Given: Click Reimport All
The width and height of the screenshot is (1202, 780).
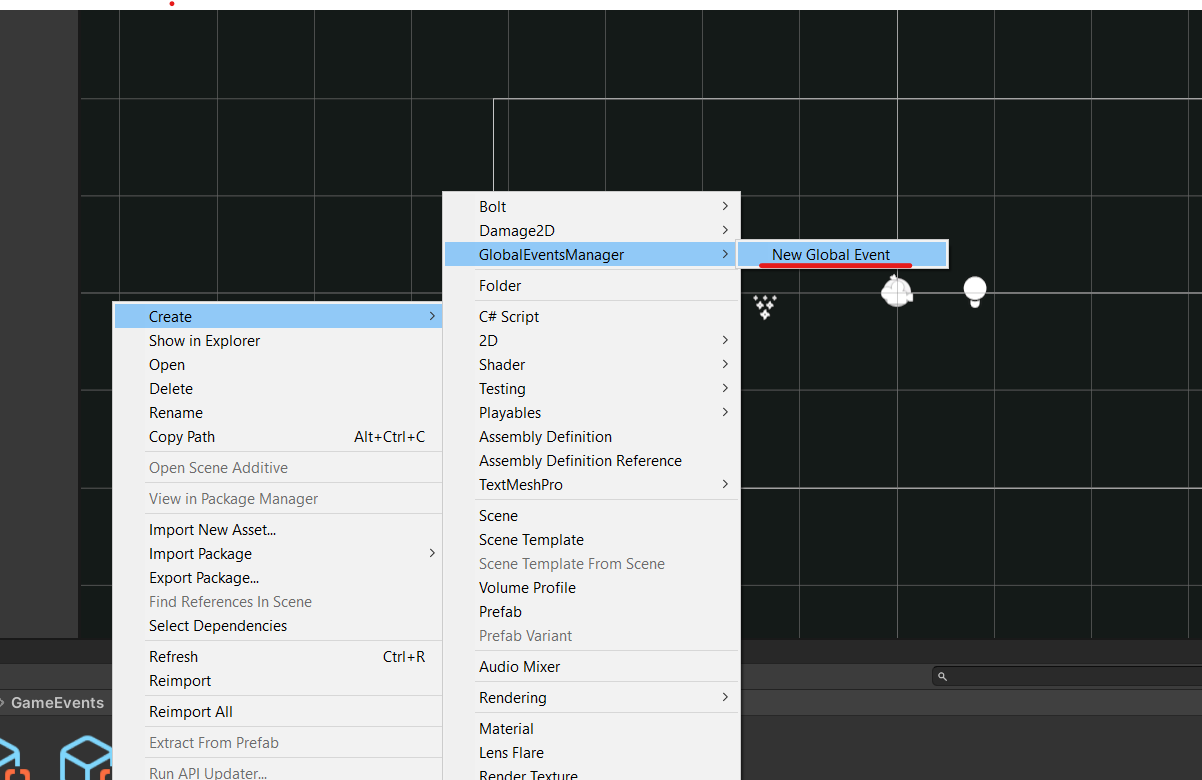Looking at the screenshot, I should coord(190,711).
